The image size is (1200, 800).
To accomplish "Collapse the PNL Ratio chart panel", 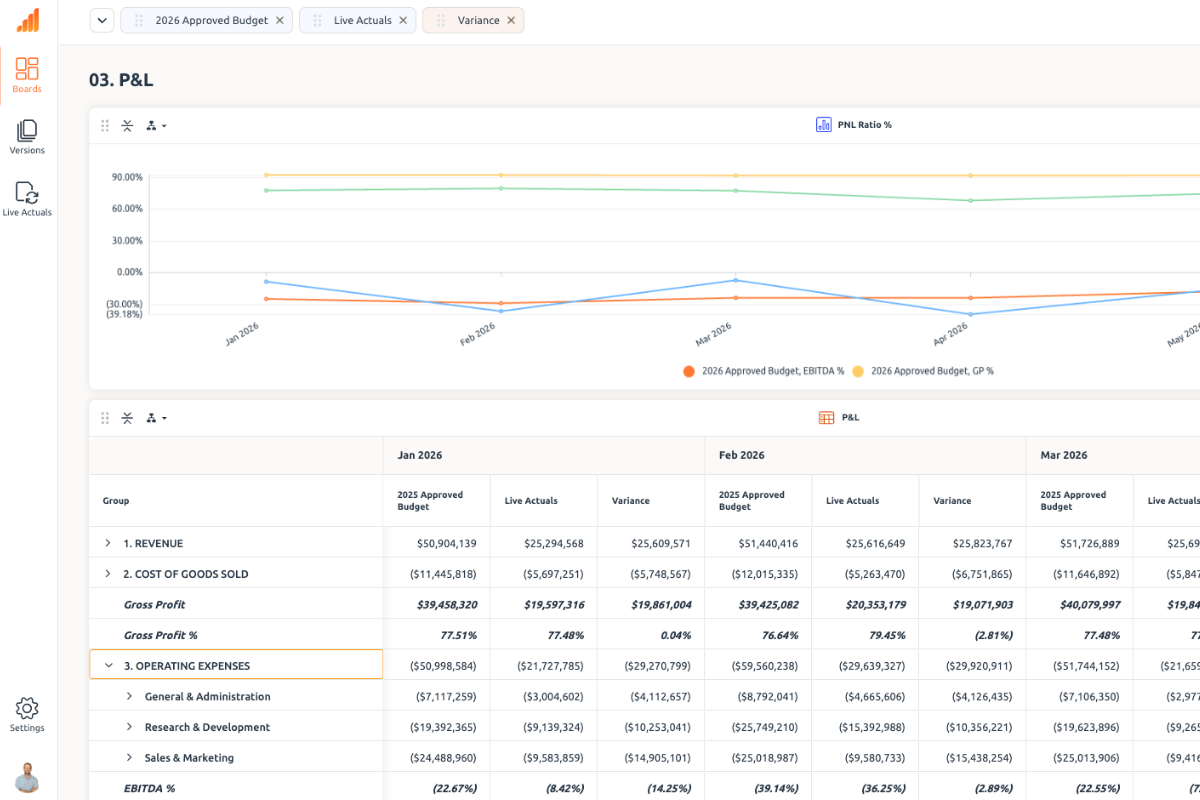I will (127, 126).
